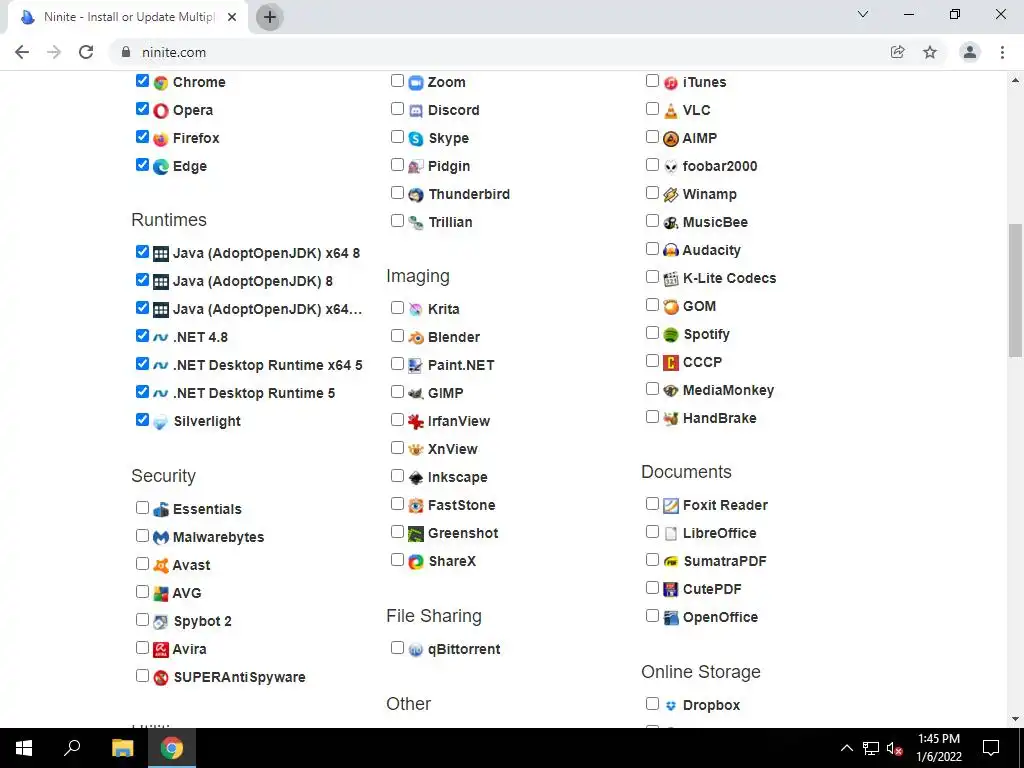Click the HandBrake app icon
This screenshot has height=768, width=1024.
(x=671, y=419)
